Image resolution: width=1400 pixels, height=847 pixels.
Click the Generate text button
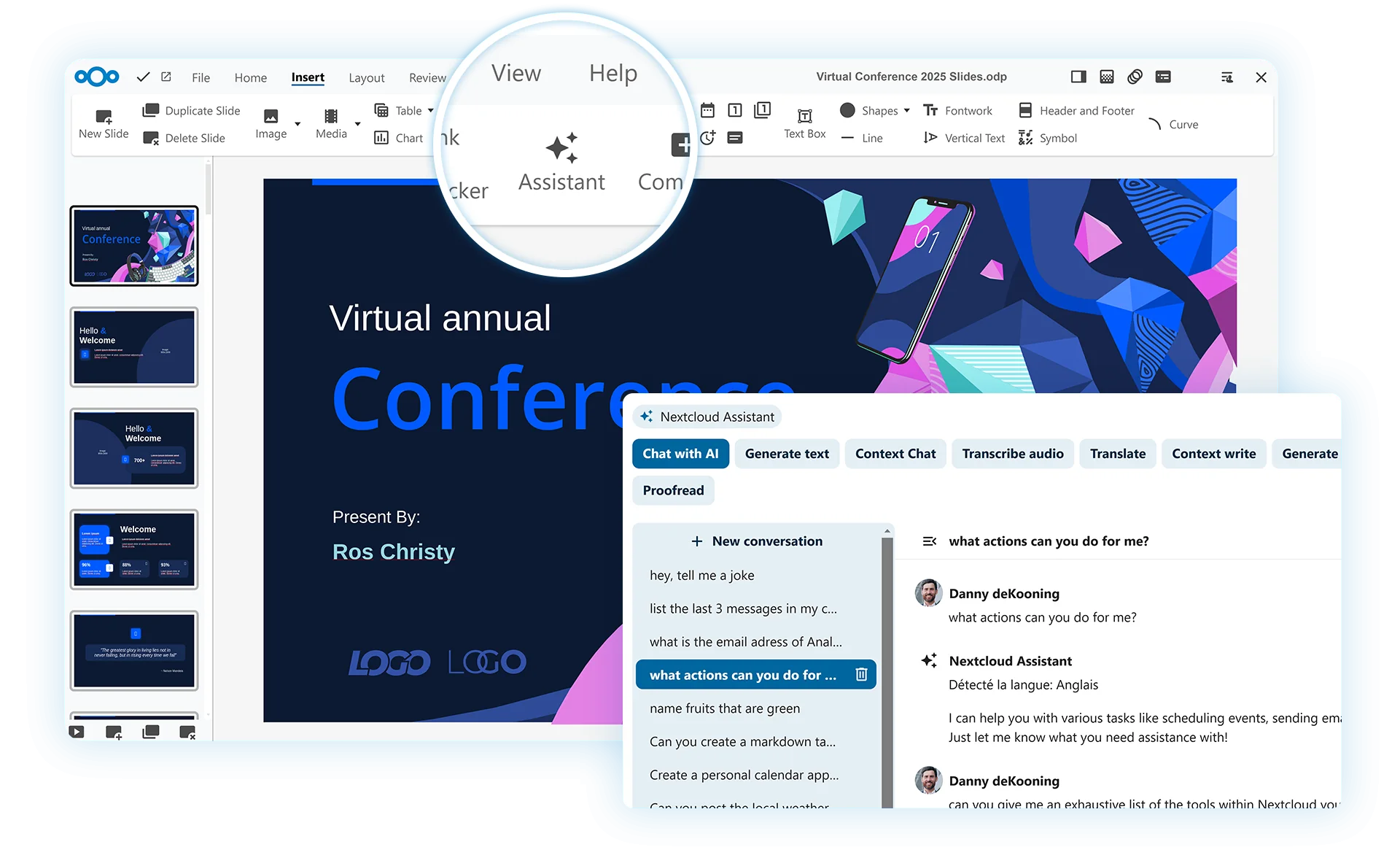pos(786,453)
